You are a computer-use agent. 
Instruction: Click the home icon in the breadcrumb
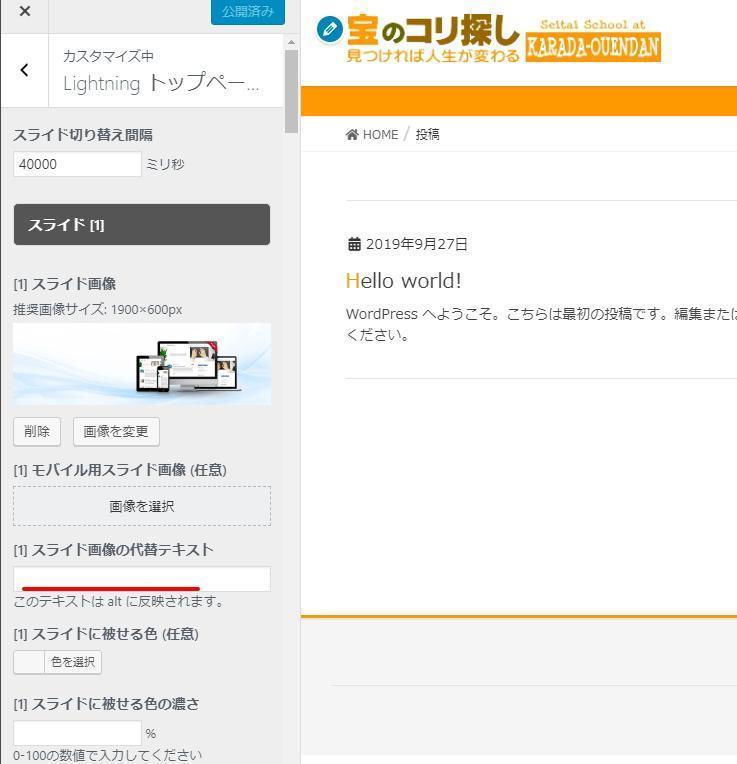point(352,134)
